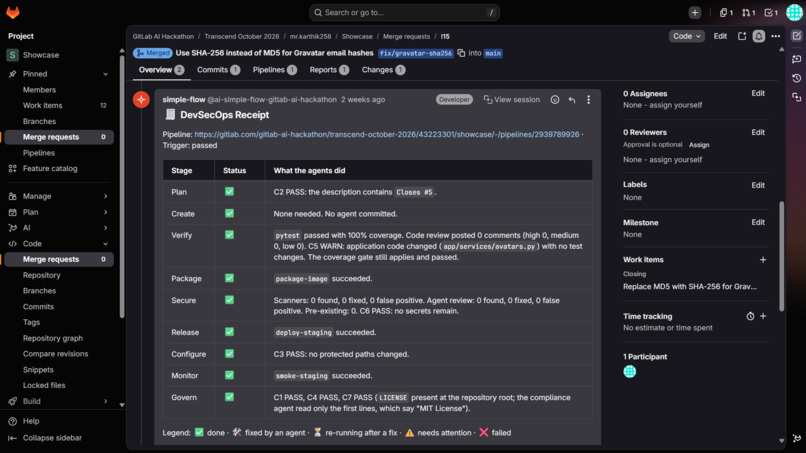This screenshot has height=453, width=806.
Task: Click the Release stage green check
Action: [x=229, y=332]
